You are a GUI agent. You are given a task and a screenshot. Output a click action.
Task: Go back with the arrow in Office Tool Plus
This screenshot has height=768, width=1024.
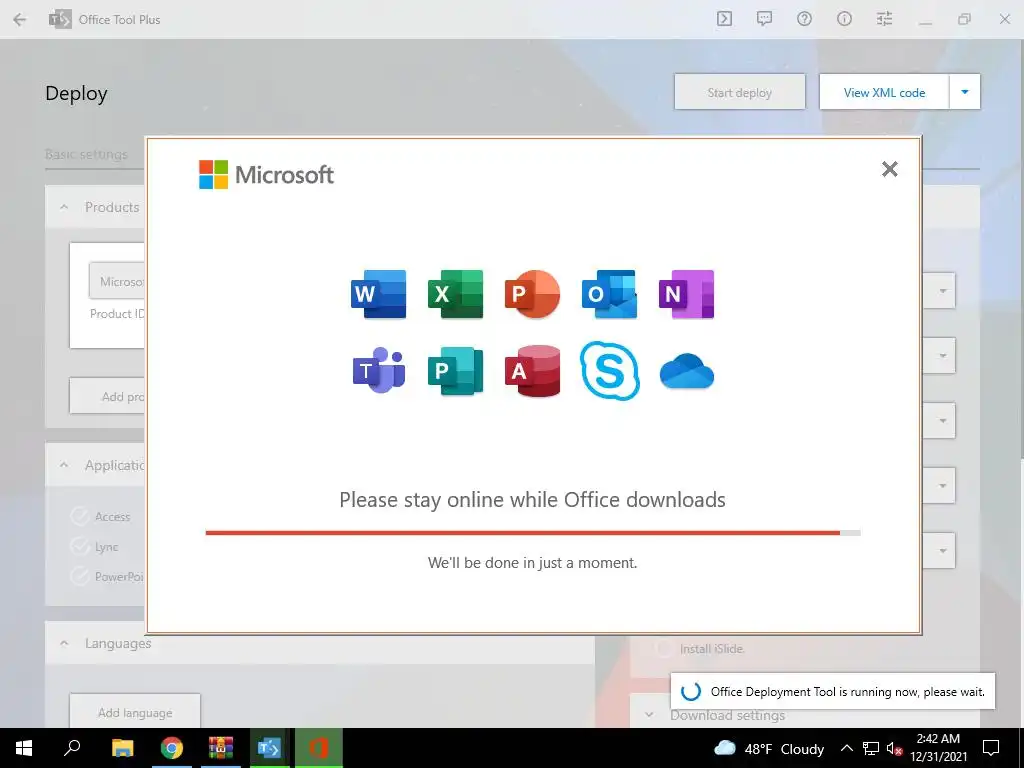20,20
